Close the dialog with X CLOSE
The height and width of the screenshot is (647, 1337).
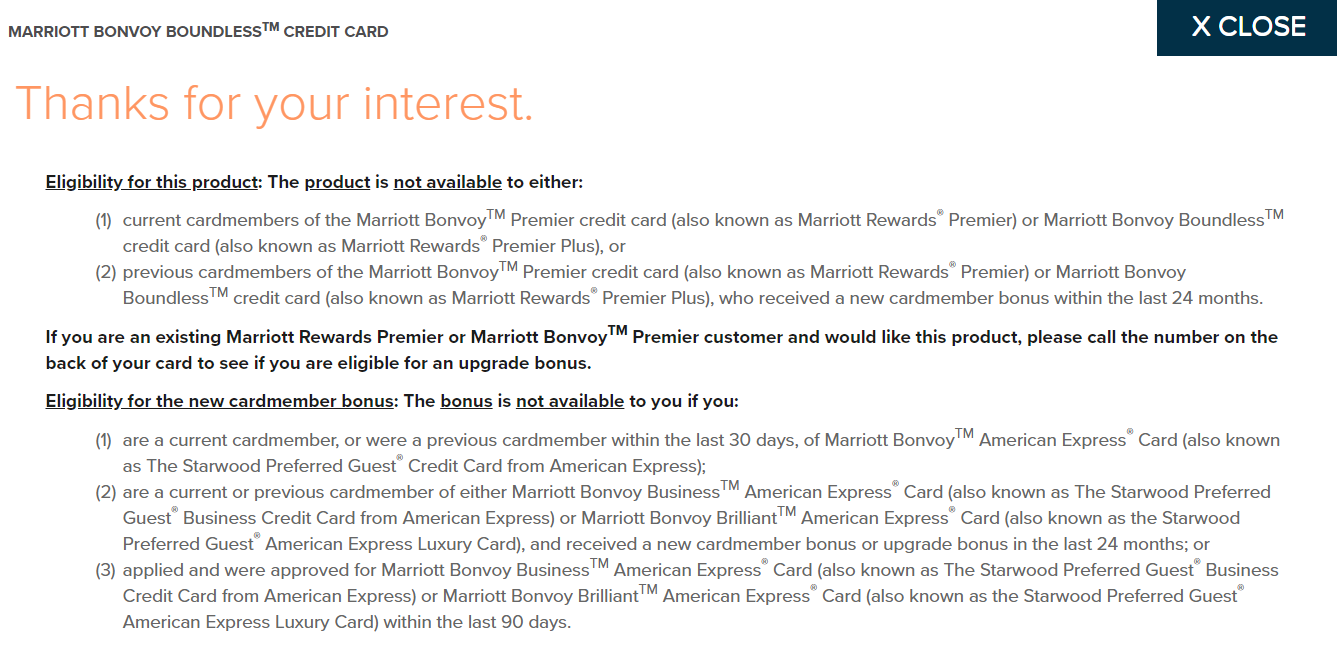pos(1247,27)
